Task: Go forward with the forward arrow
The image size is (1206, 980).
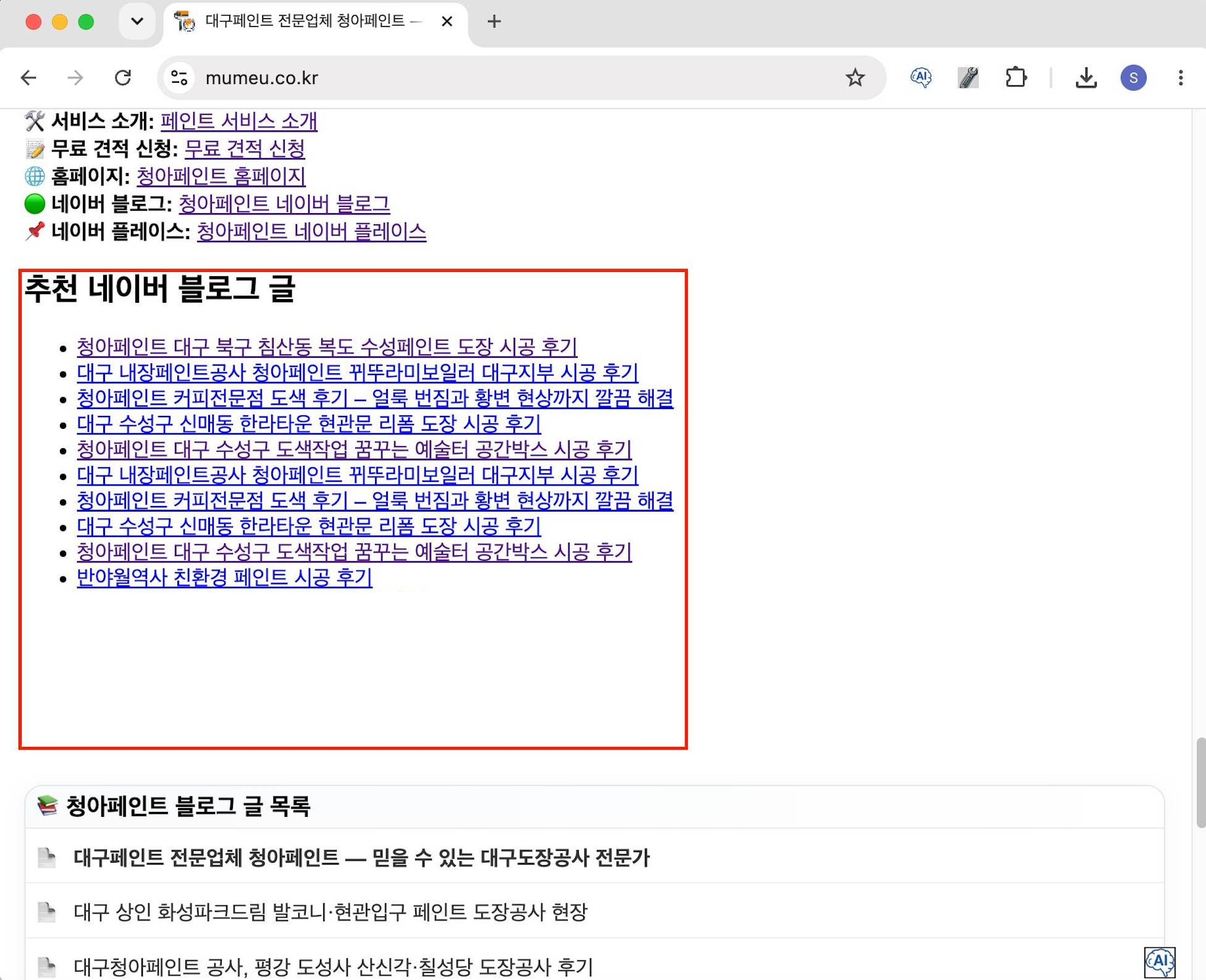Action: [75, 78]
